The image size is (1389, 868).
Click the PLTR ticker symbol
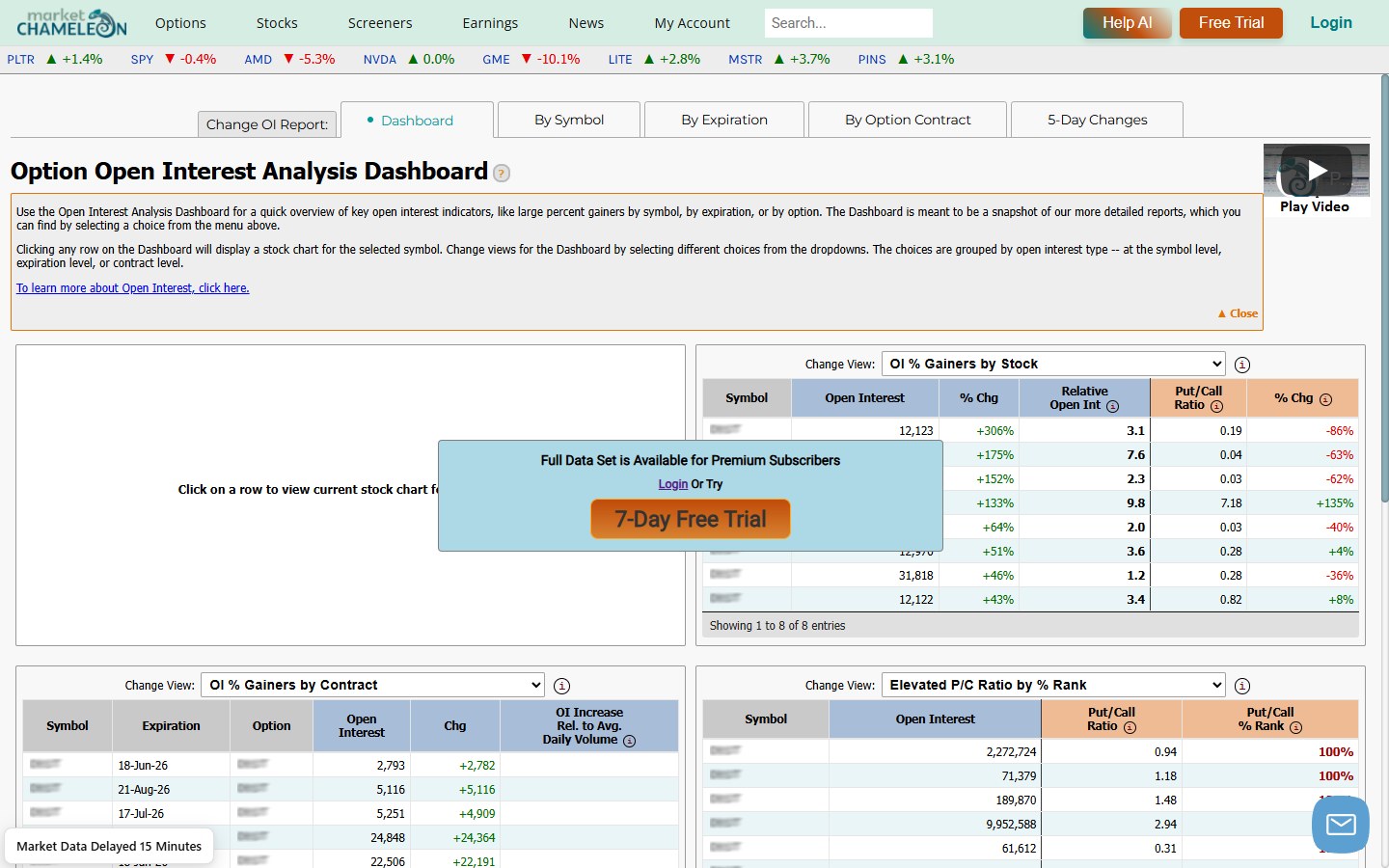pyautogui.click(x=20, y=59)
